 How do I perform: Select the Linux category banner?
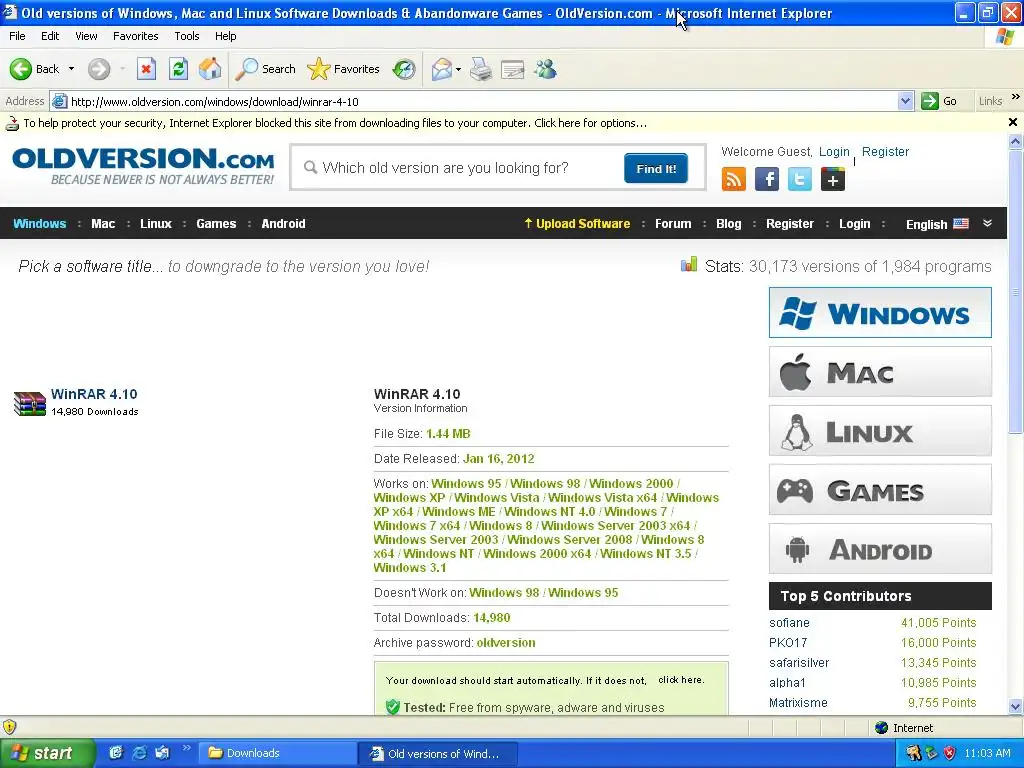[x=880, y=430]
